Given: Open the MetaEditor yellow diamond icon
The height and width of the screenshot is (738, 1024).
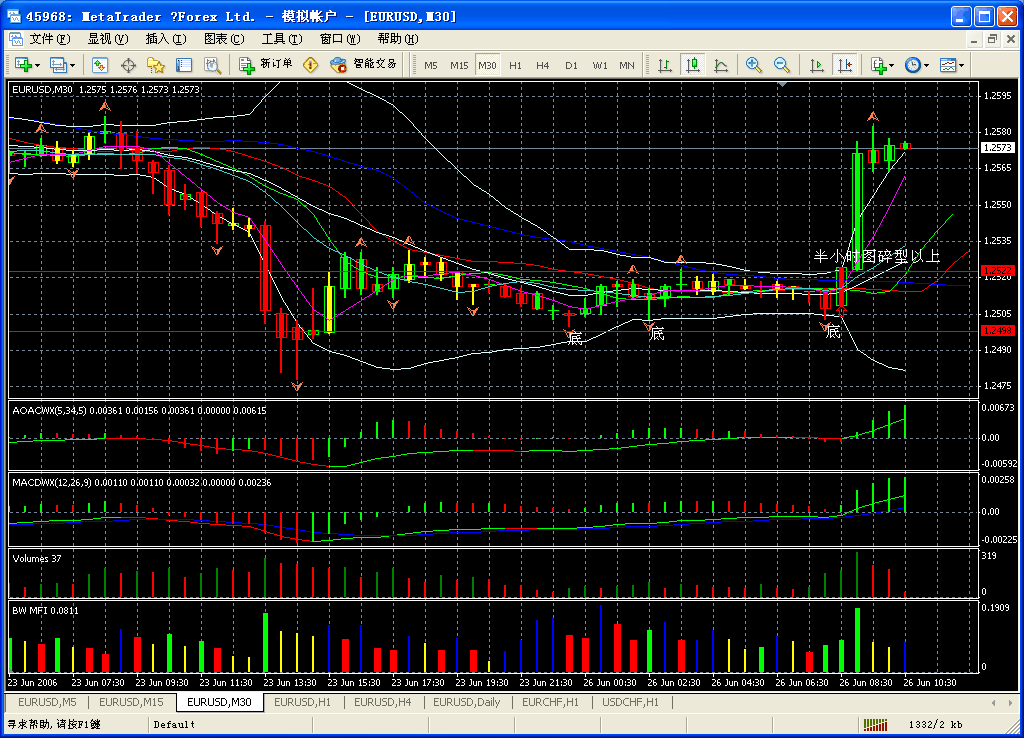Looking at the screenshot, I should click(x=311, y=65).
